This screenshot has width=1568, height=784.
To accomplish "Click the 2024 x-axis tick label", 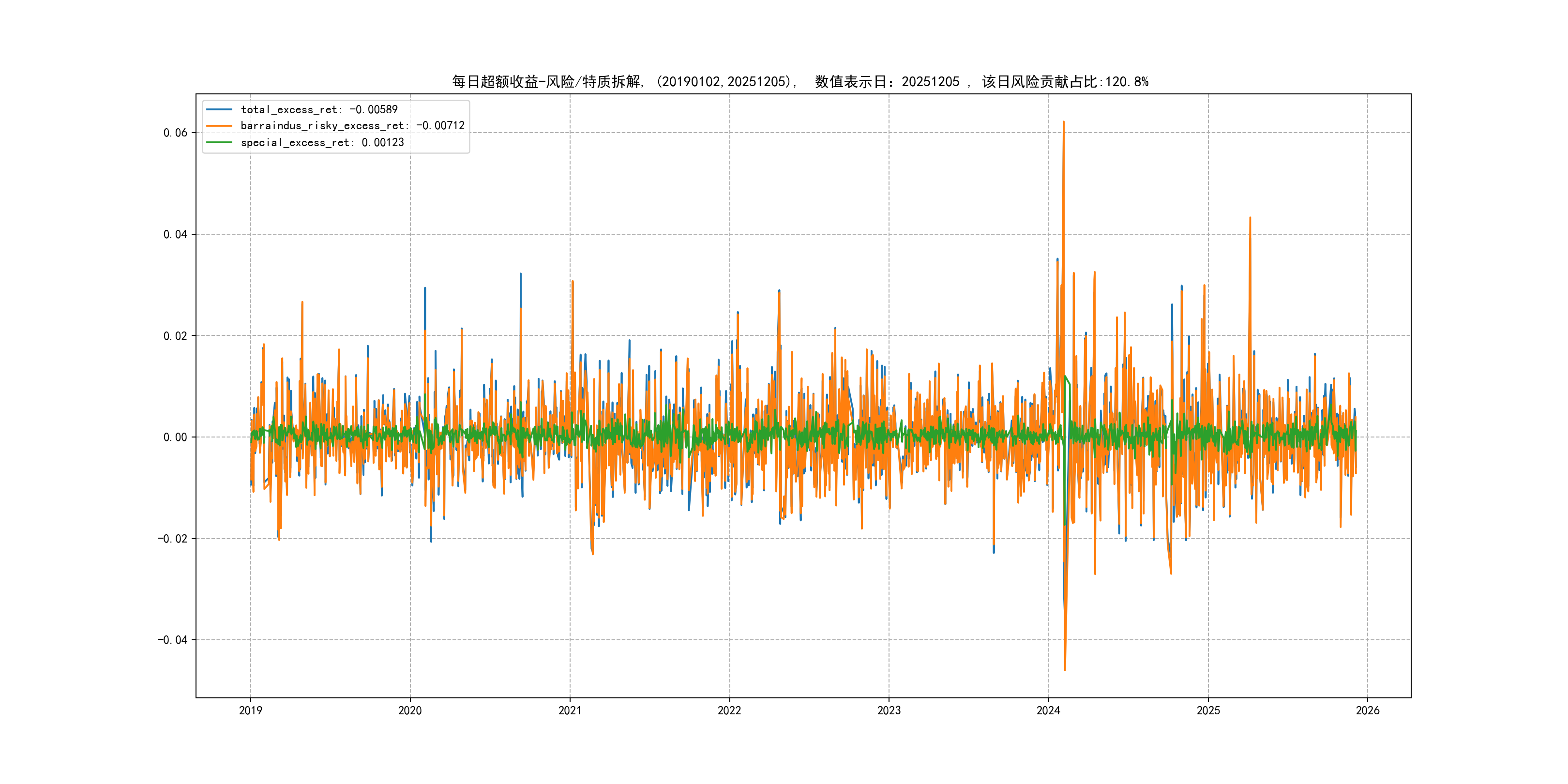I will pyautogui.click(x=1048, y=710).
